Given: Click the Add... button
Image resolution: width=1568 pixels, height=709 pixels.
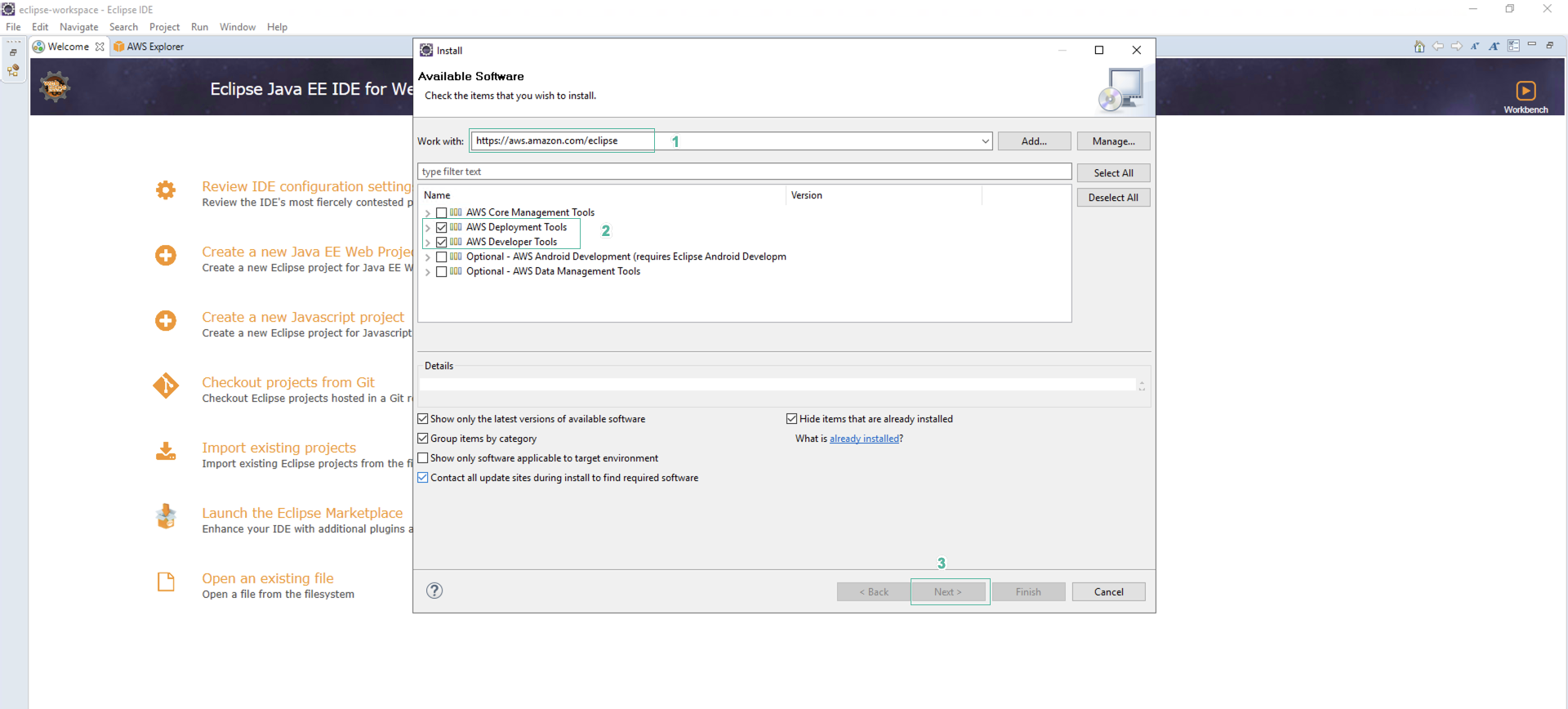Looking at the screenshot, I should (x=1034, y=141).
